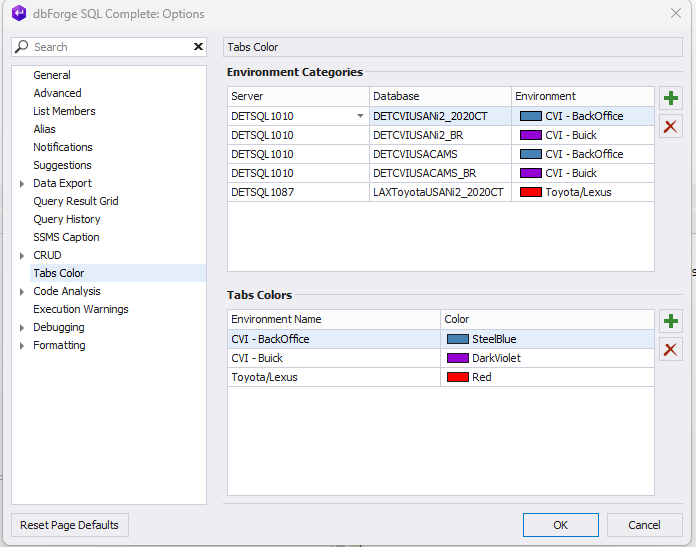Image resolution: width=696 pixels, height=547 pixels.
Task: Delete selected environment category row
Action: click(670, 127)
